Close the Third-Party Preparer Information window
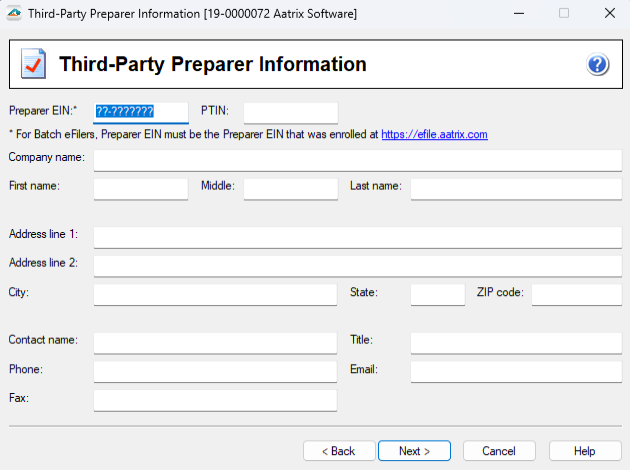This screenshot has height=470, width=630. 609,14
